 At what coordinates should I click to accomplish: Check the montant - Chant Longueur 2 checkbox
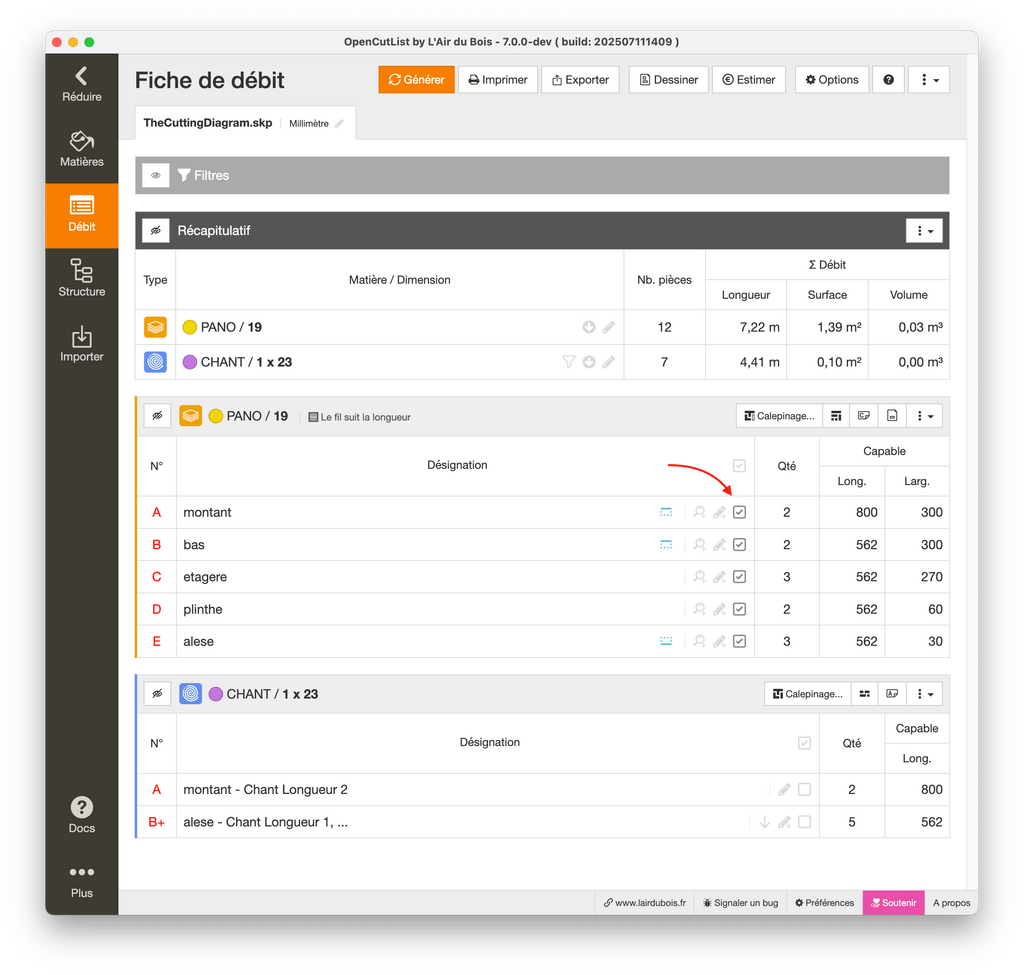[805, 790]
